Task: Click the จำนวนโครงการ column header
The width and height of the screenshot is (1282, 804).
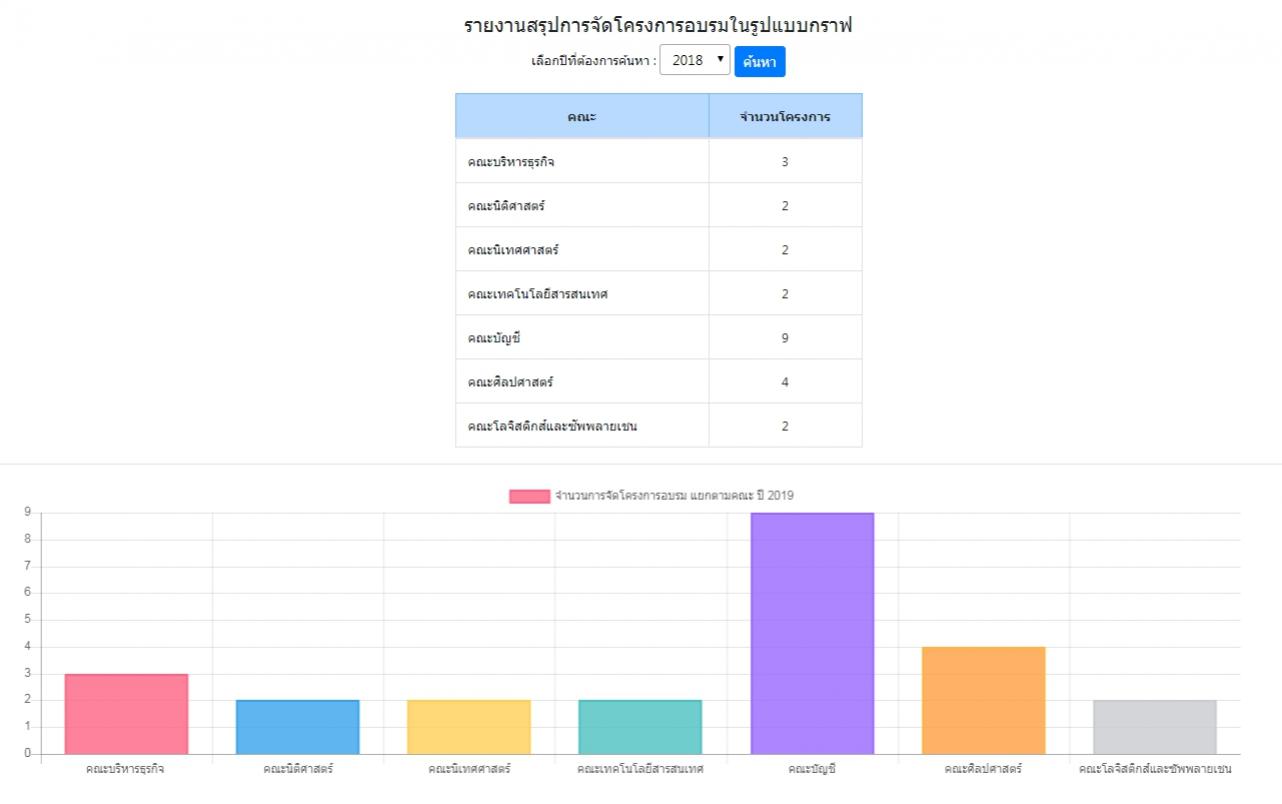Action: click(x=785, y=116)
